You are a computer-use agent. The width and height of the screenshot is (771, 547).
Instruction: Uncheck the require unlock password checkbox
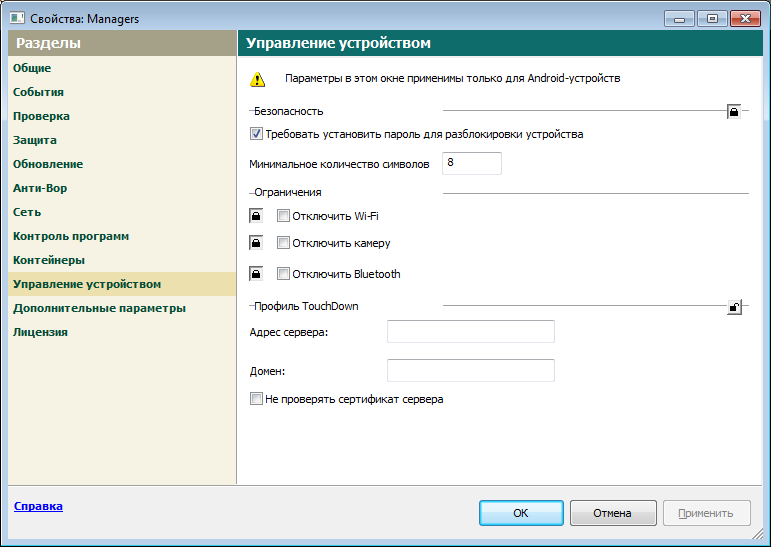[x=256, y=134]
